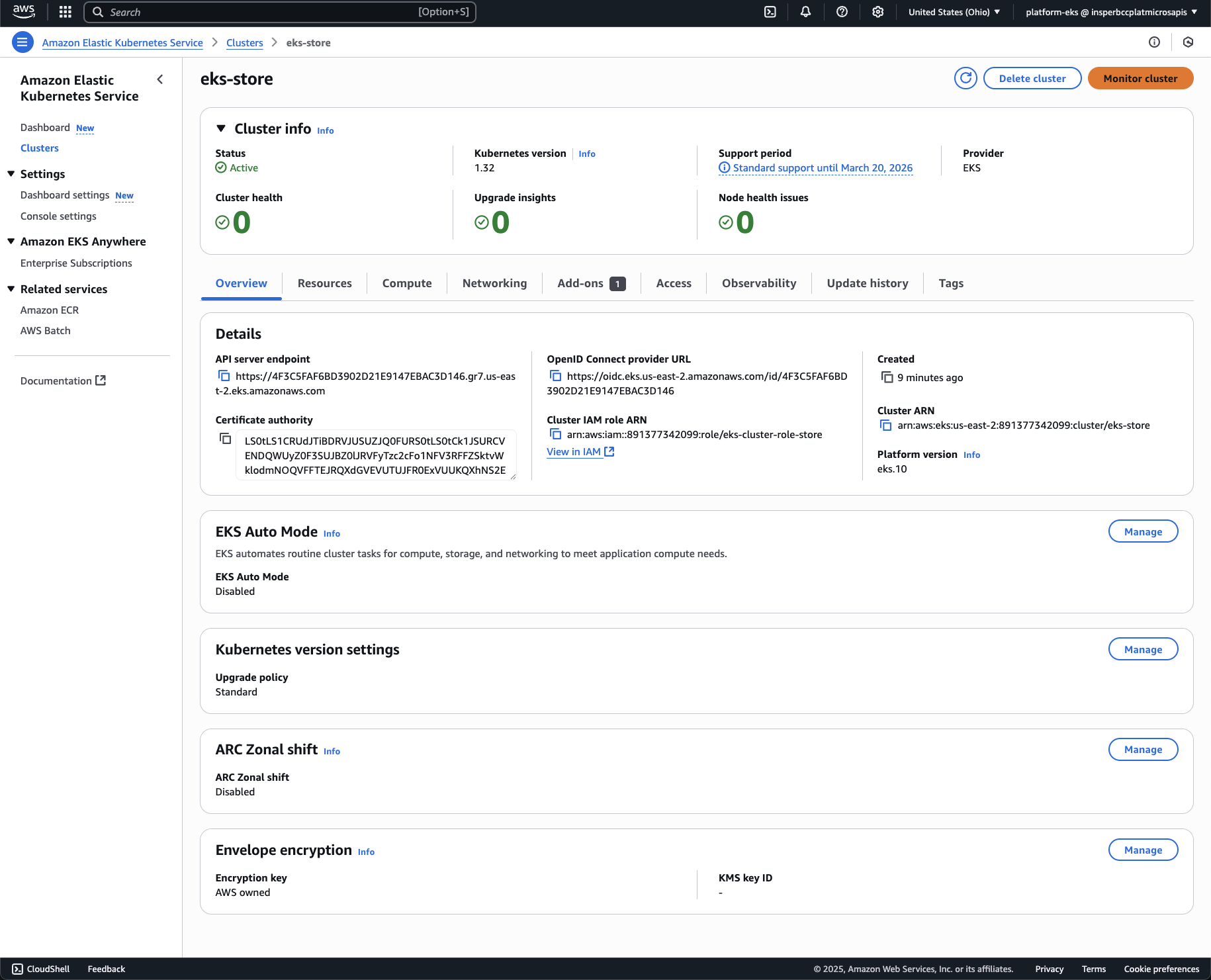Launch CloudShell from the top bar icon
The image size is (1211, 980).
(770, 12)
